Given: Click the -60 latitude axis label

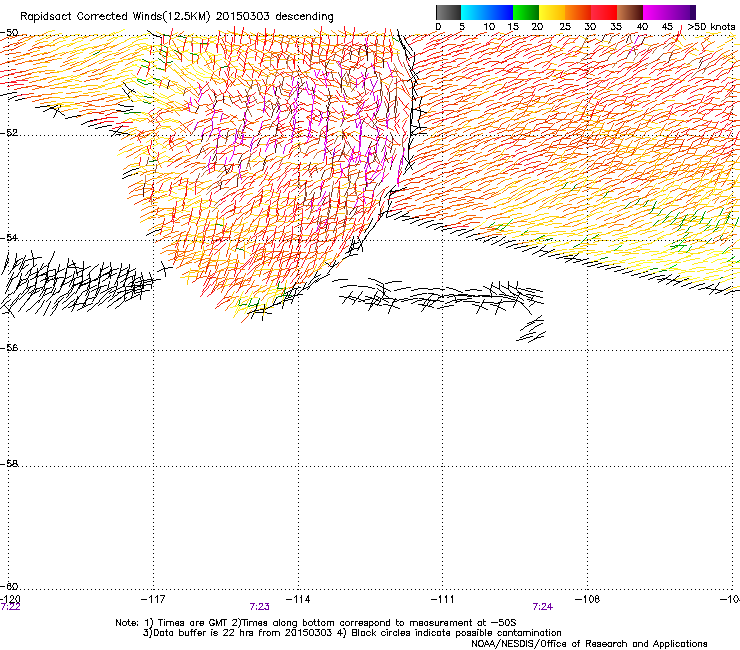Looking at the screenshot, I should pos(9,586).
